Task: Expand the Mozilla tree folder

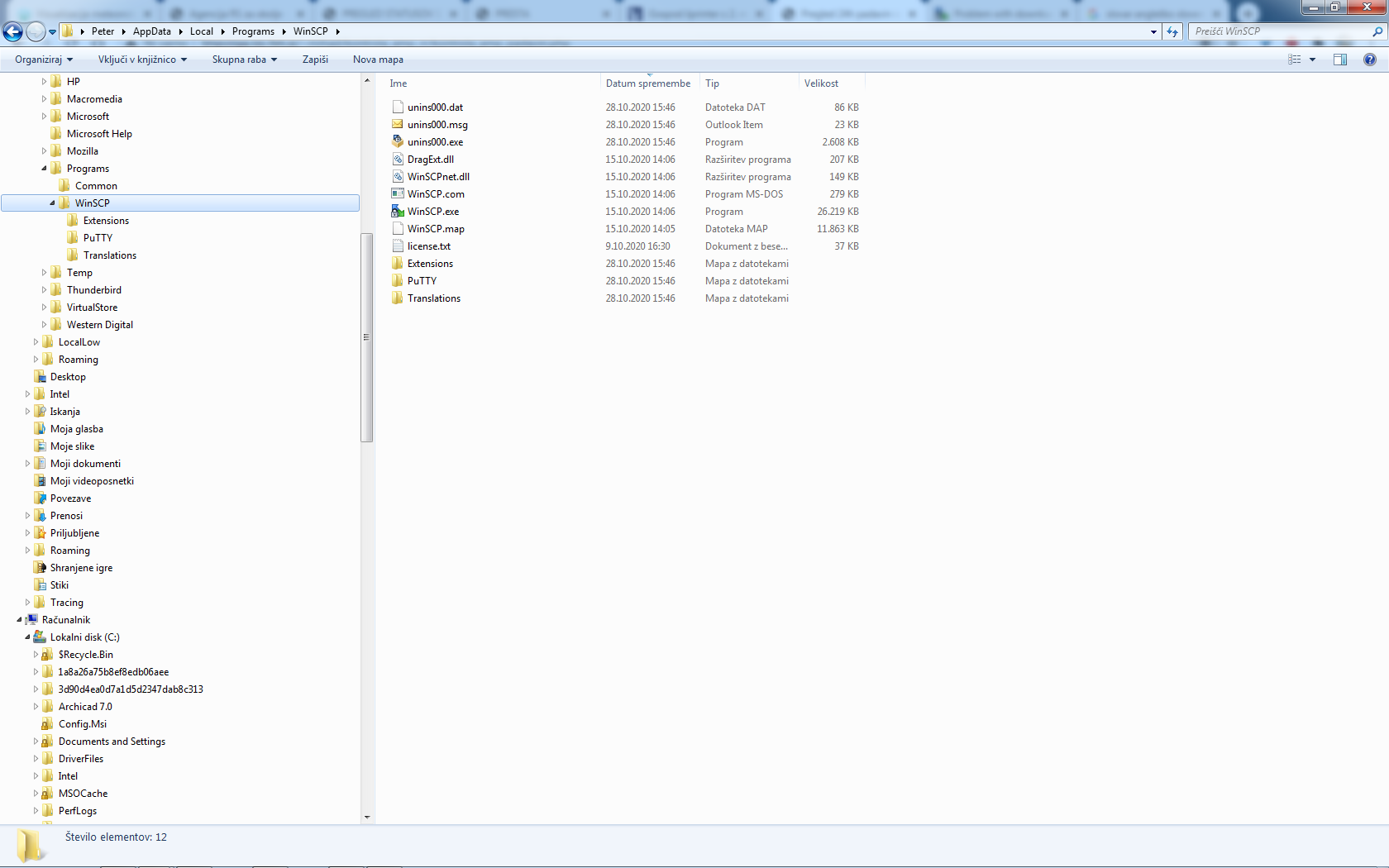Action: pos(44,151)
